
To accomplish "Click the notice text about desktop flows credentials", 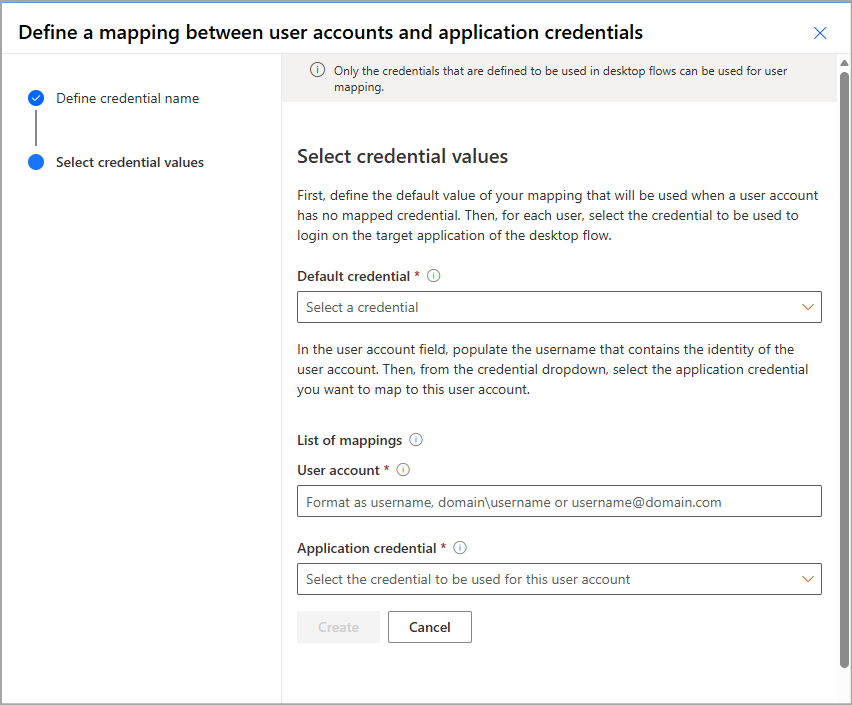I will pyautogui.click(x=560, y=79).
